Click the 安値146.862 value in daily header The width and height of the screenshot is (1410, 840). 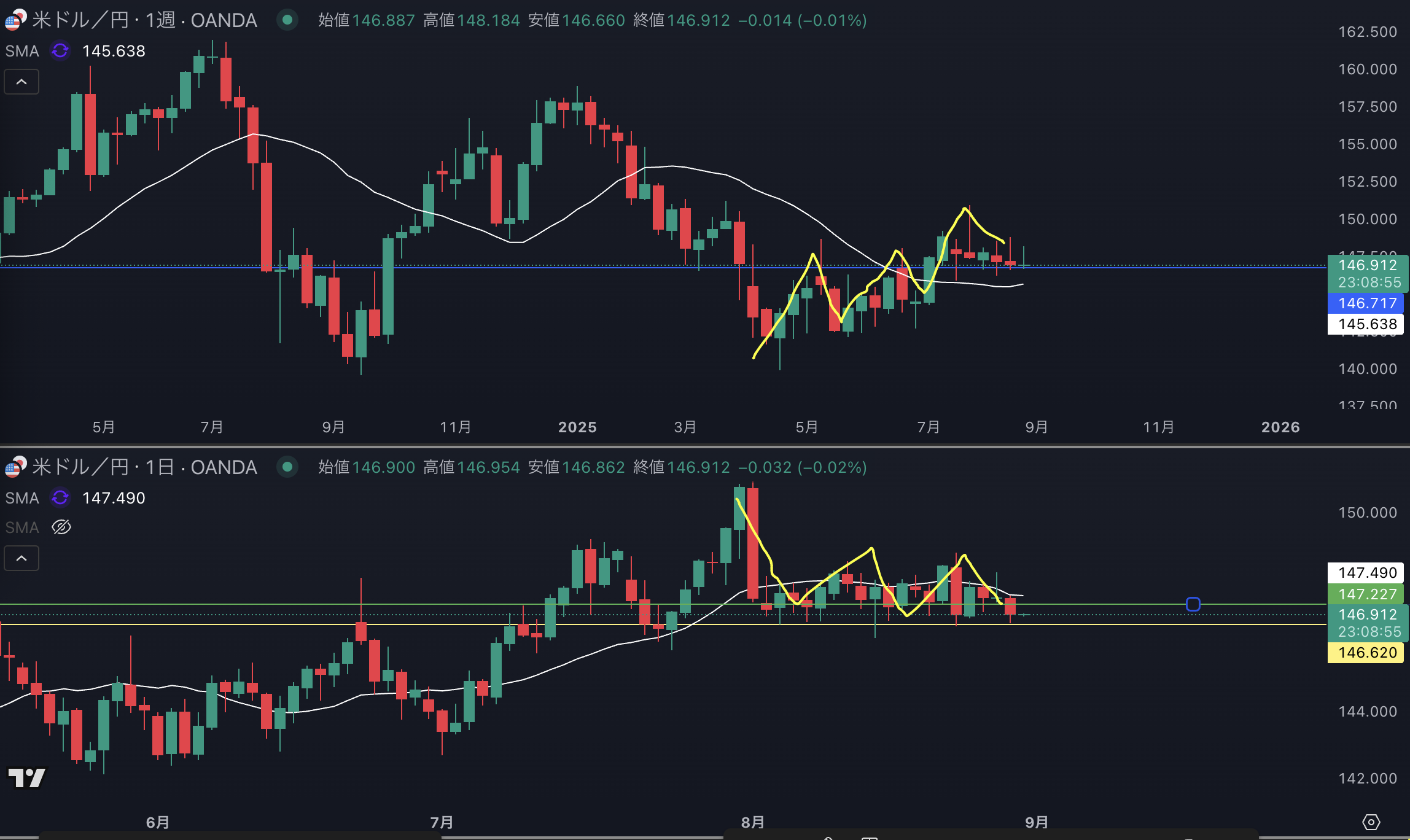tap(576, 467)
